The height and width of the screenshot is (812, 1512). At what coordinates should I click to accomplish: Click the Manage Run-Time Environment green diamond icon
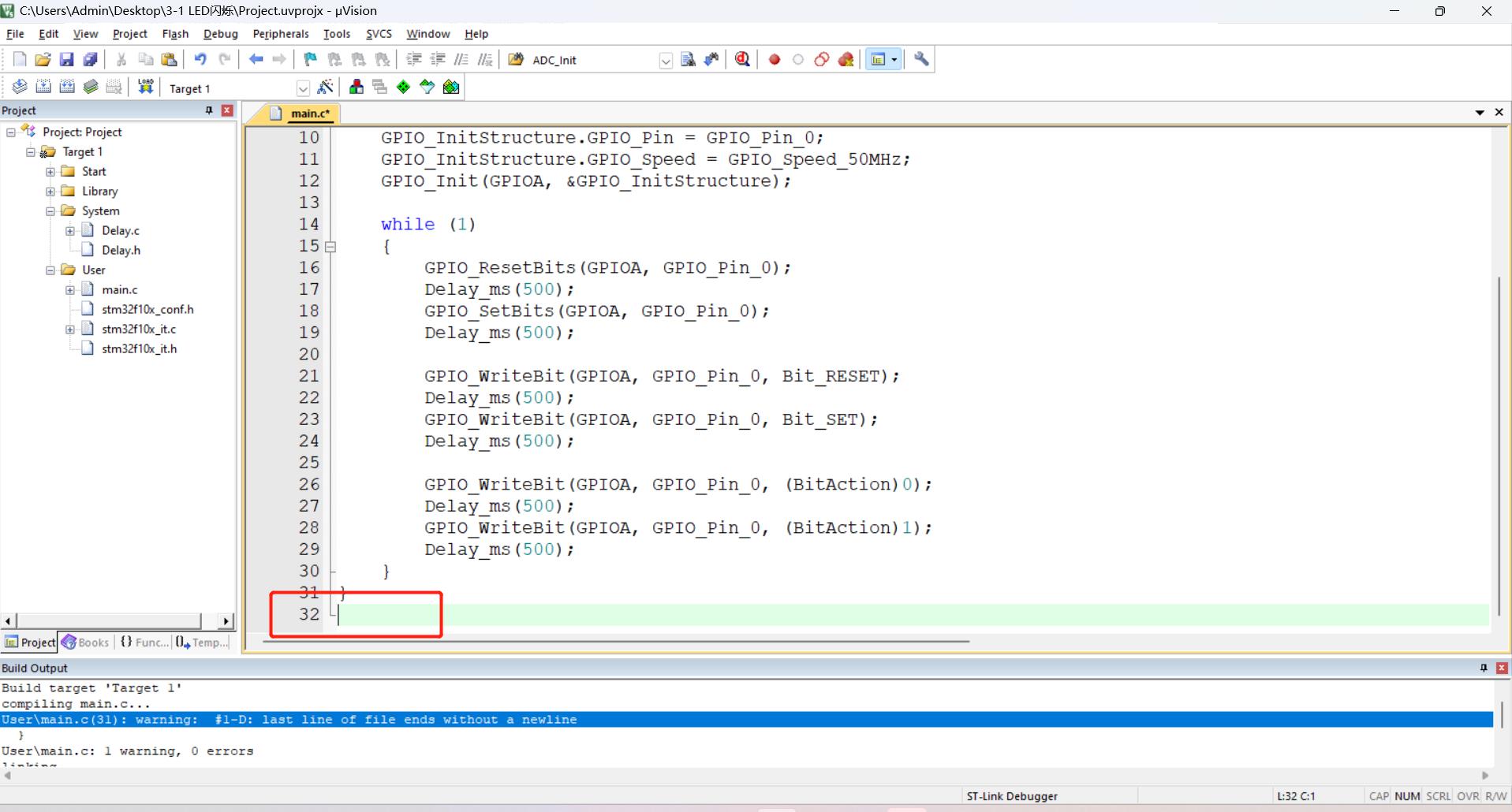(x=403, y=88)
